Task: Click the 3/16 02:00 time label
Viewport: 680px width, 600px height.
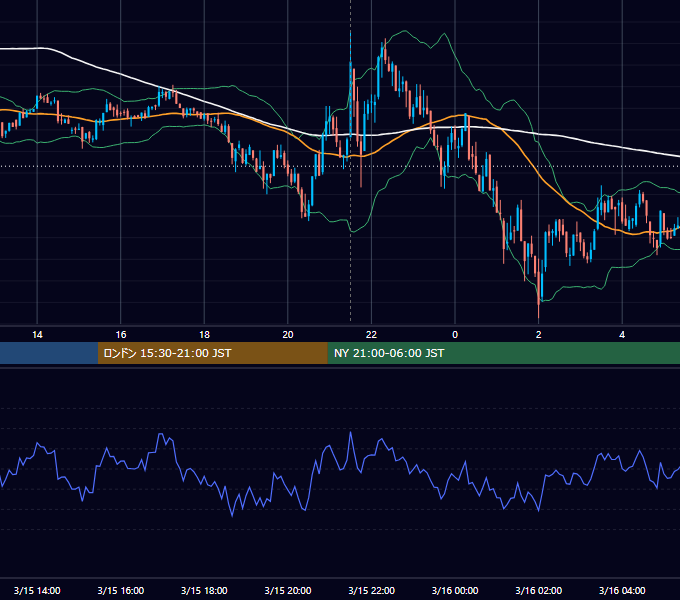Action: click(x=539, y=590)
